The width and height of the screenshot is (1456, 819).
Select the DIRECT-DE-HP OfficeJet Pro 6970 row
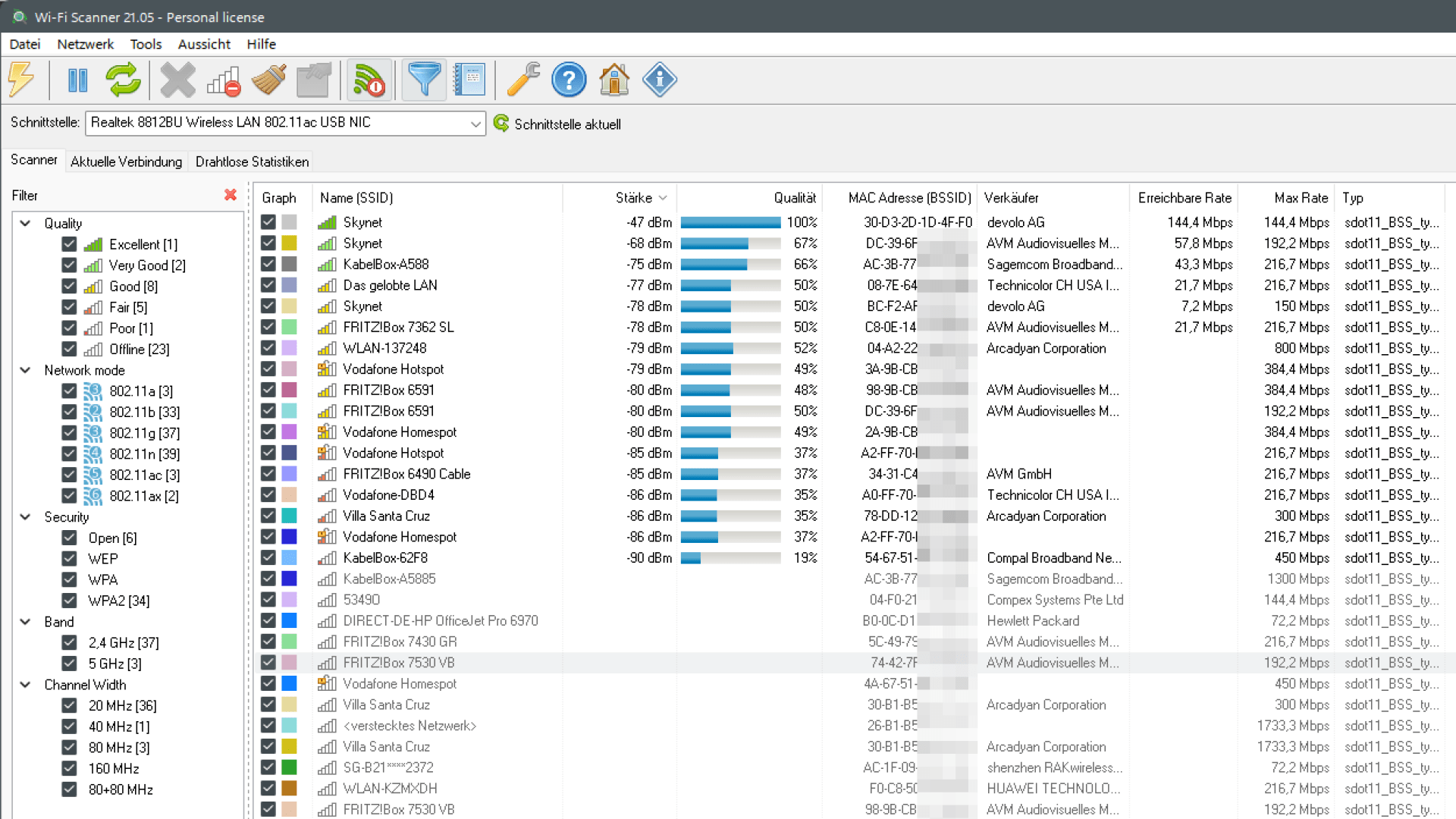849,620
